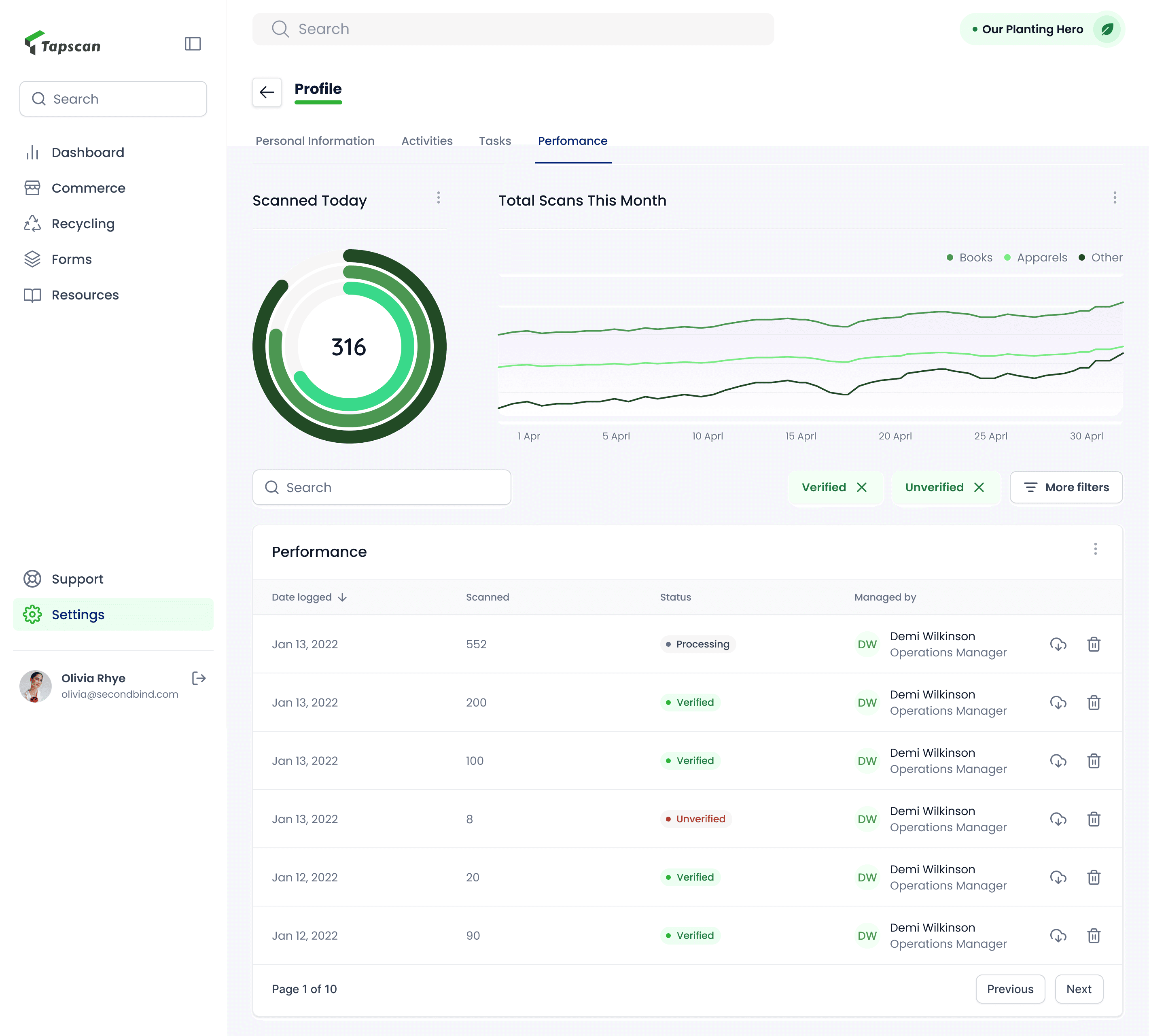1149x1036 pixels.
Task: Open the Support page icon
Action: click(32, 579)
